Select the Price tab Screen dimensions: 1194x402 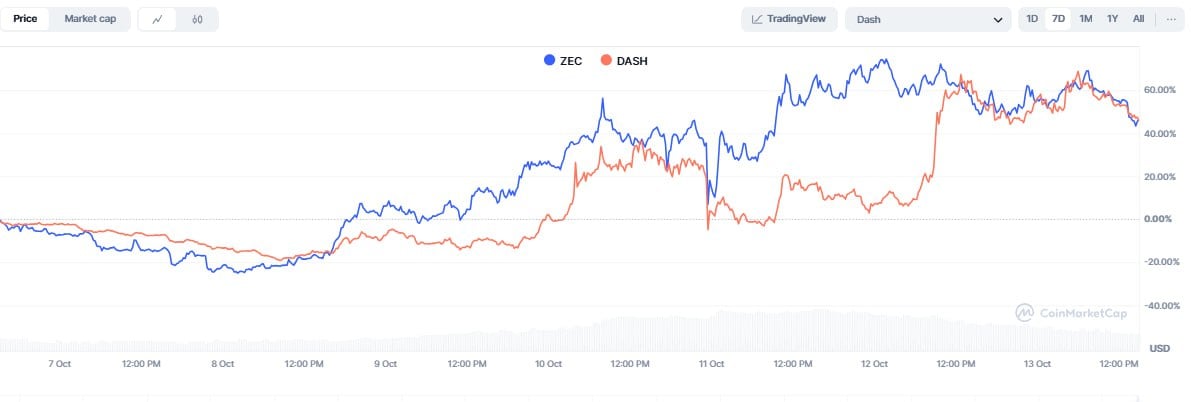click(x=25, y=19)
